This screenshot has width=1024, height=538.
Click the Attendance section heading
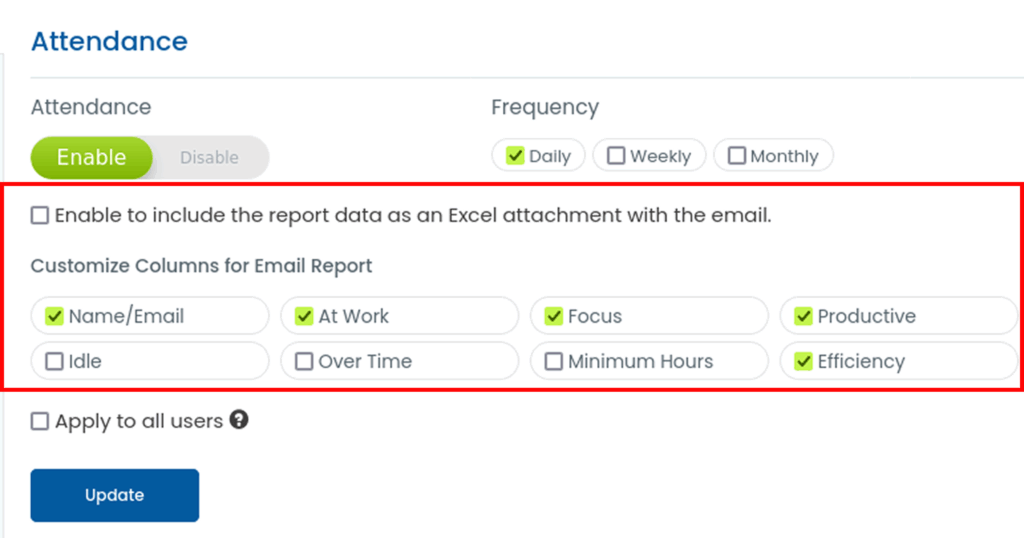(x=109, y=42)
